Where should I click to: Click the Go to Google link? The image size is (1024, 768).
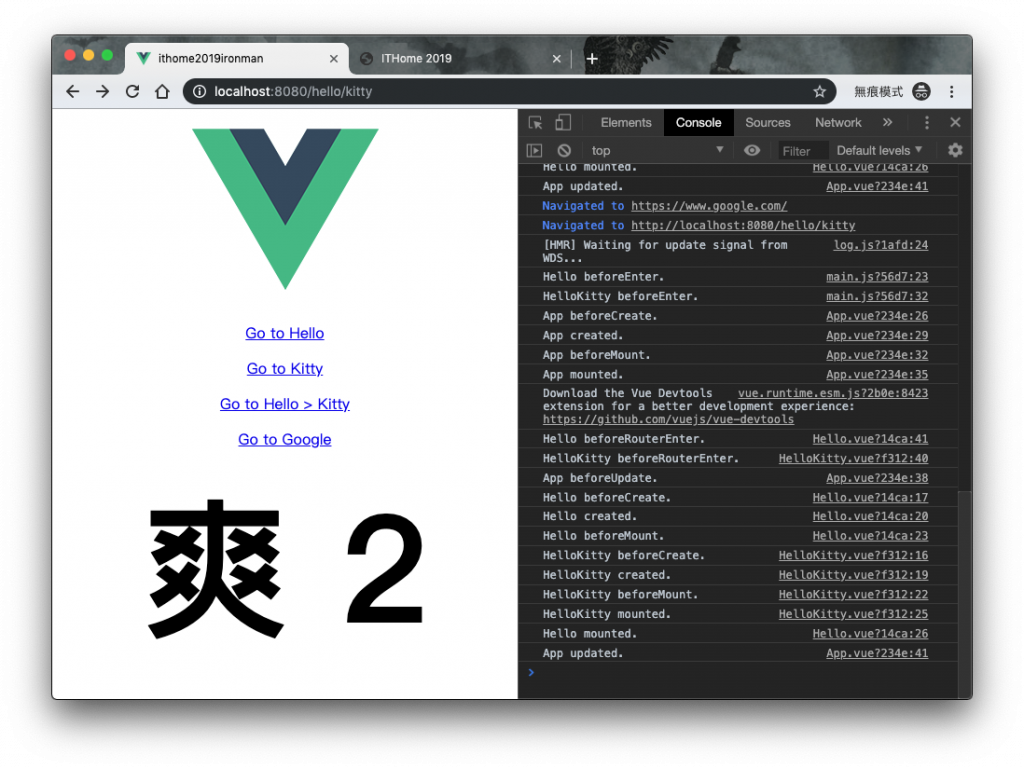pos(285,440)
